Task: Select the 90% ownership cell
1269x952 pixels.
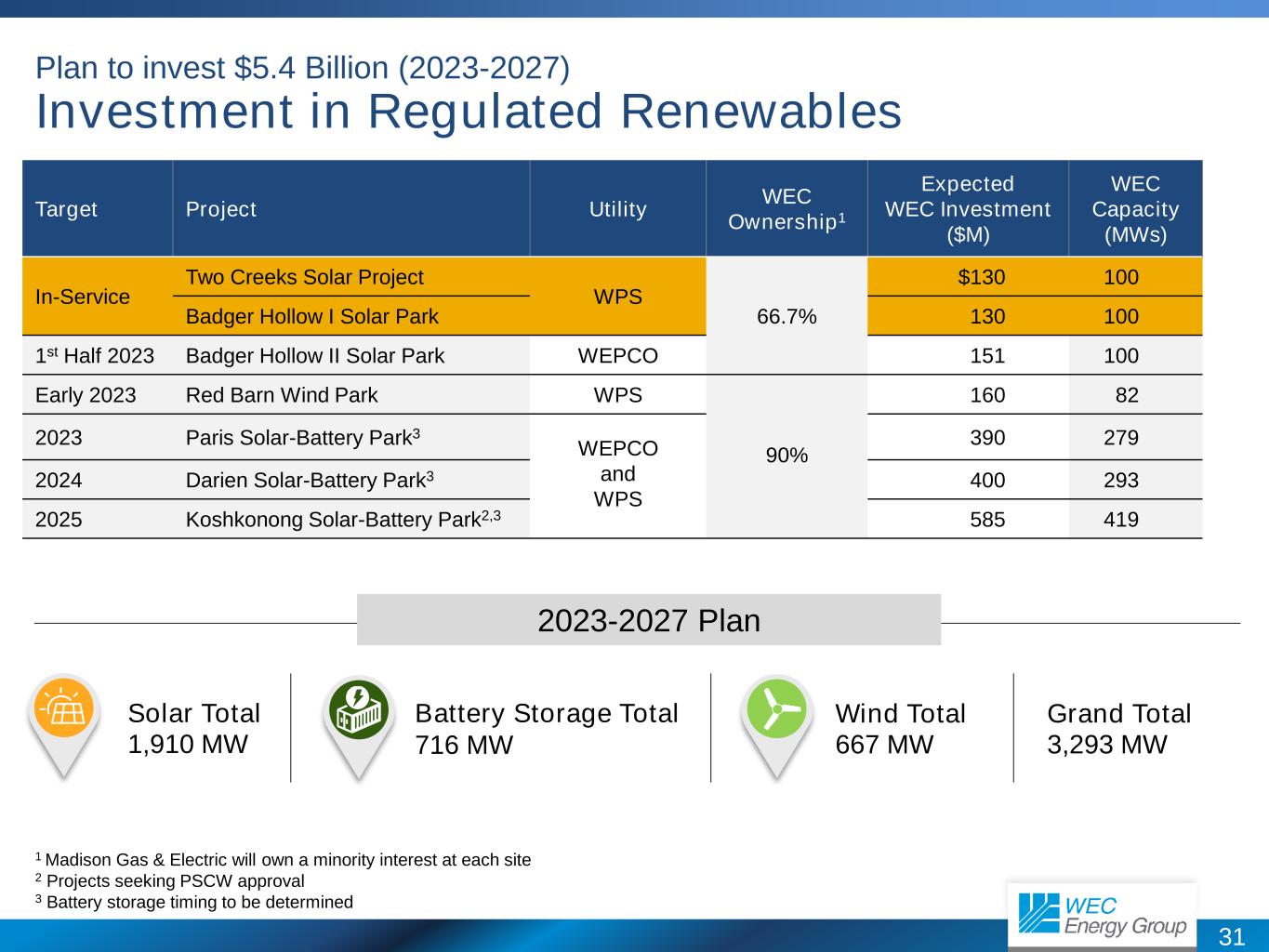Action: pos(787,456)
